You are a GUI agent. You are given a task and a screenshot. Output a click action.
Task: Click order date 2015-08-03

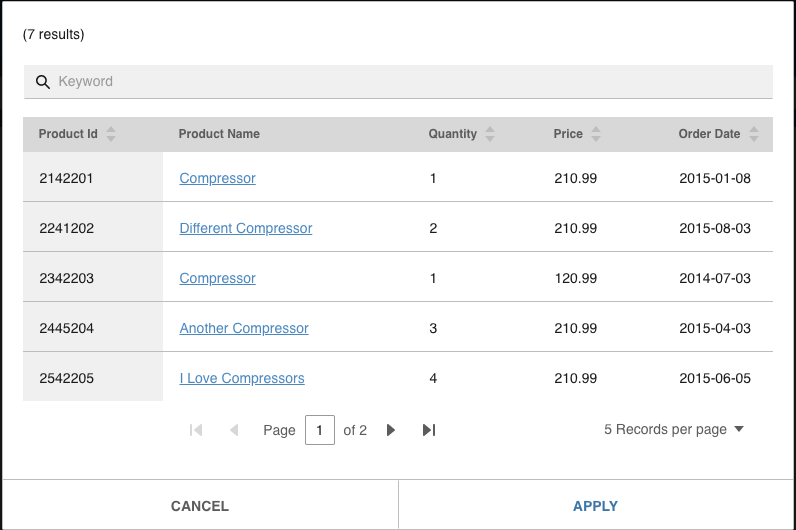(715, 228)
